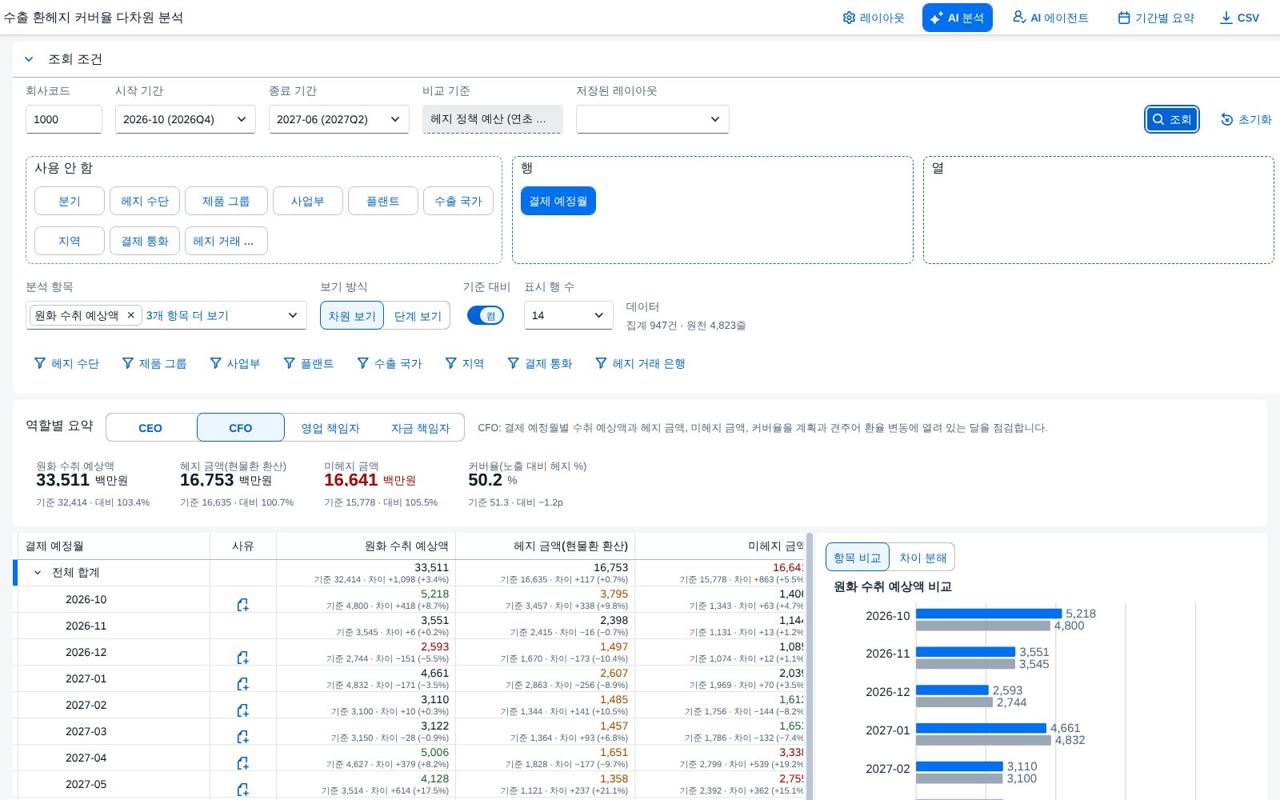1280x800 pixels.
Task: Open the 헤지 거래 은행 filter funnel
Action: click(x=601, y=363)
